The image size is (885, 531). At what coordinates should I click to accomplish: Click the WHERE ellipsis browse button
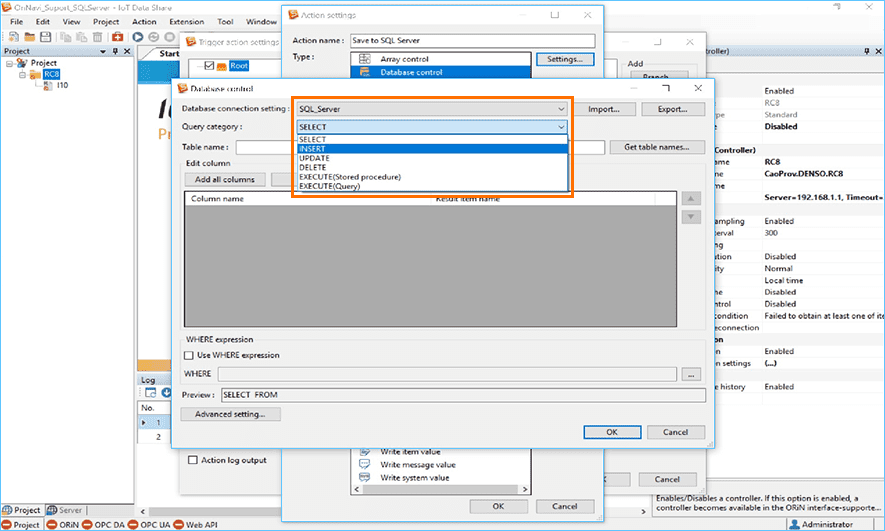point(691,374)
